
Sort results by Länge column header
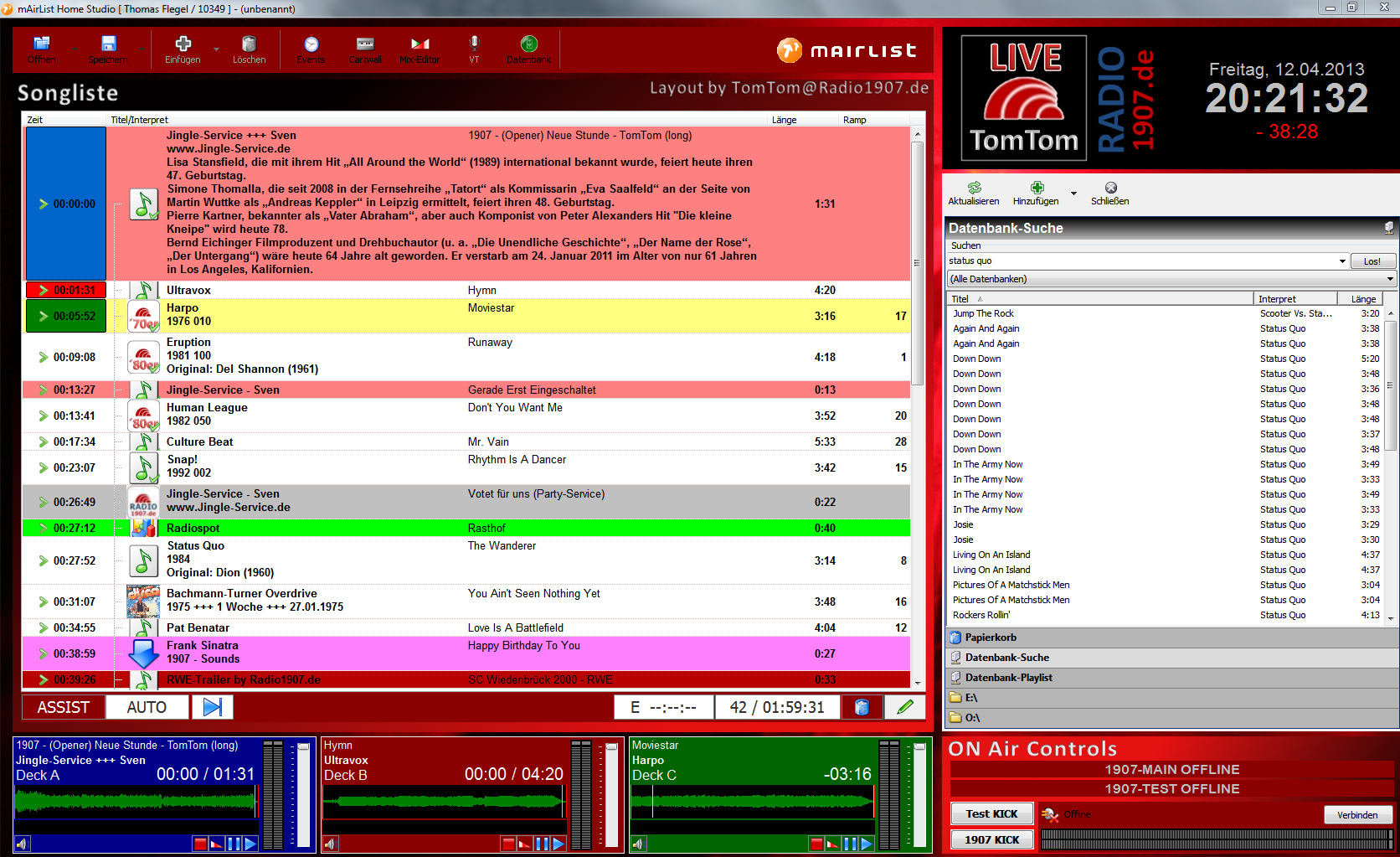[1360, 299]
